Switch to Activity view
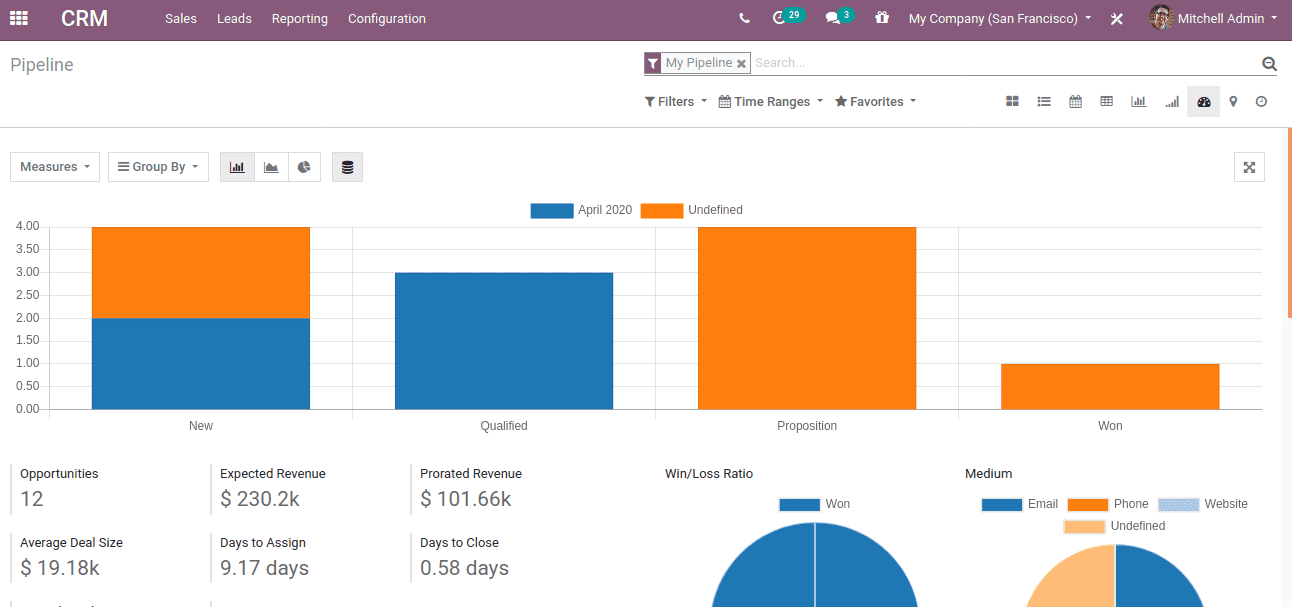The height and width of the screenshot is (607, 1292). click(x=1261, y=101)
